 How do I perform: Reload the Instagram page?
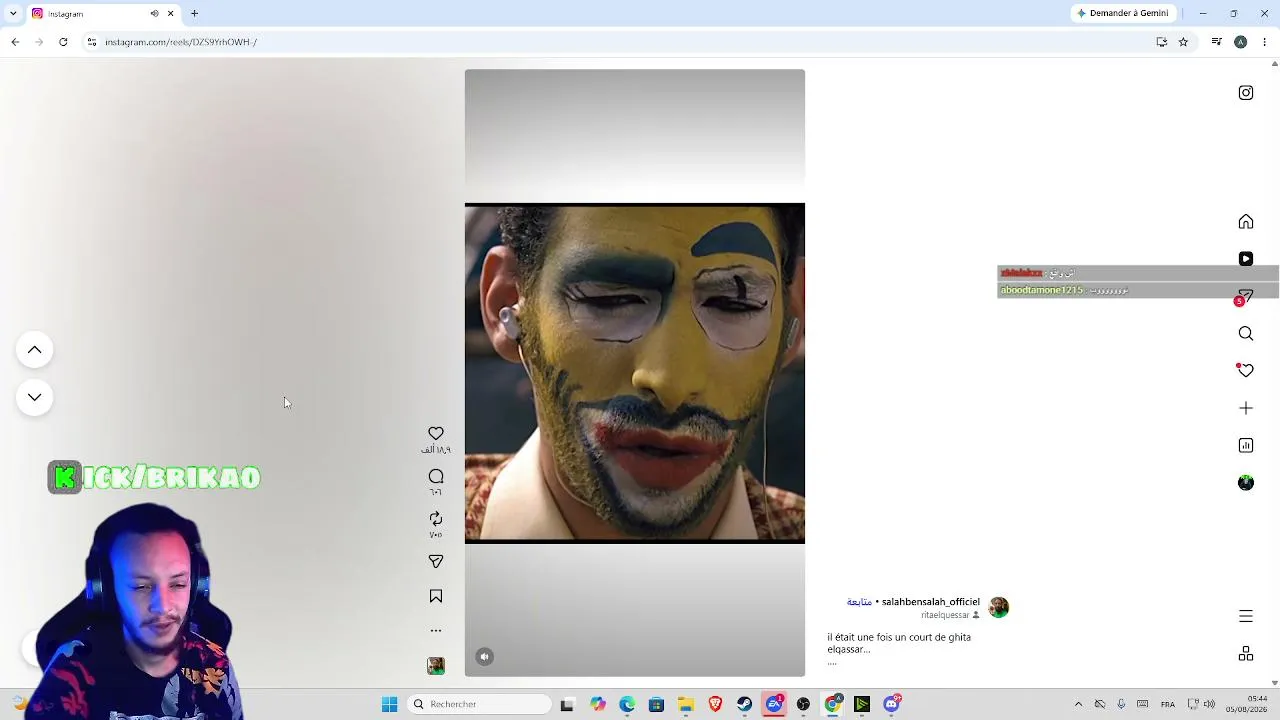pyautogui.click(x=63, y=42)
